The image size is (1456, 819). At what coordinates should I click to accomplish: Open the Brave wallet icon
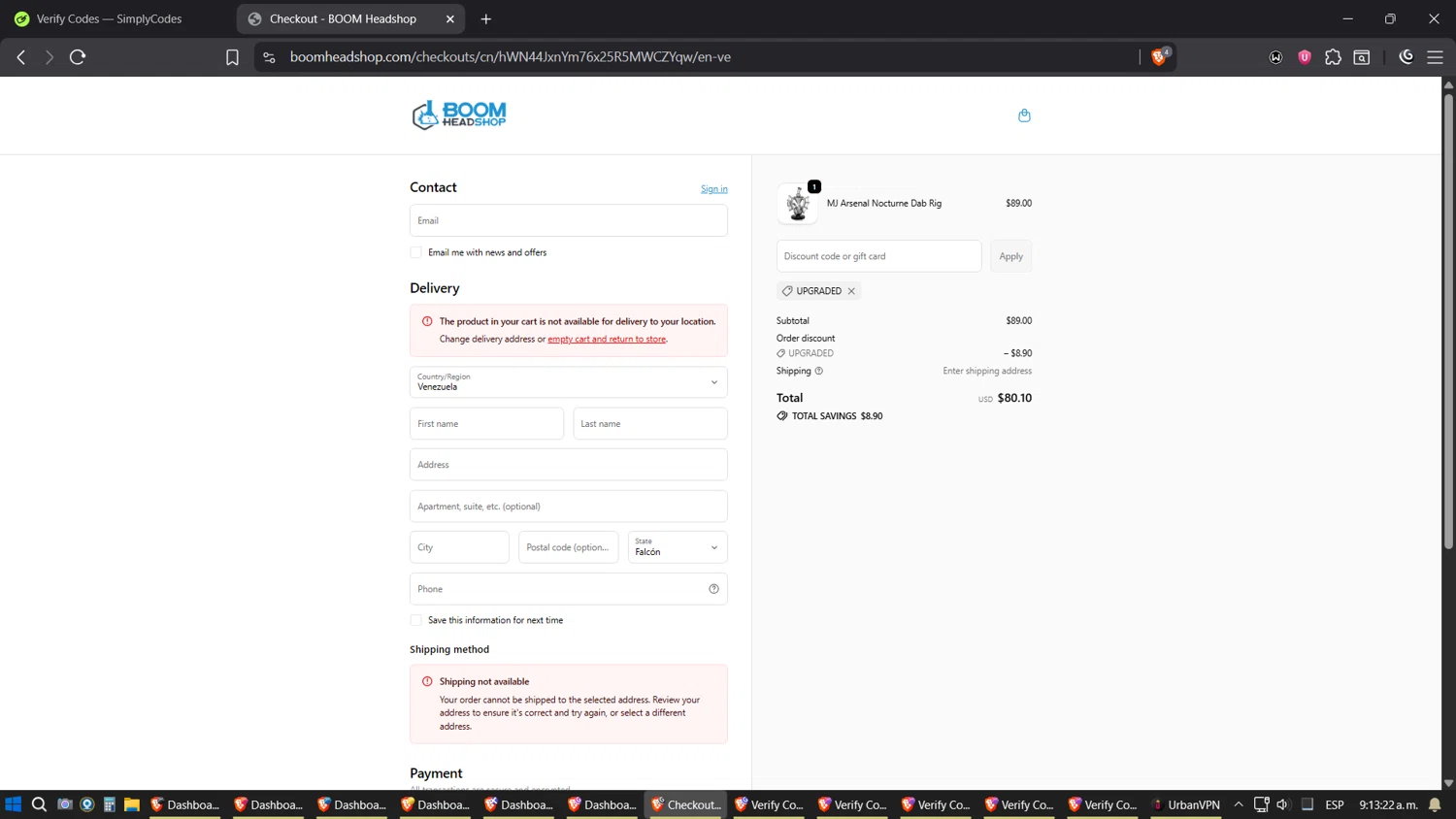pos(1275,57)
